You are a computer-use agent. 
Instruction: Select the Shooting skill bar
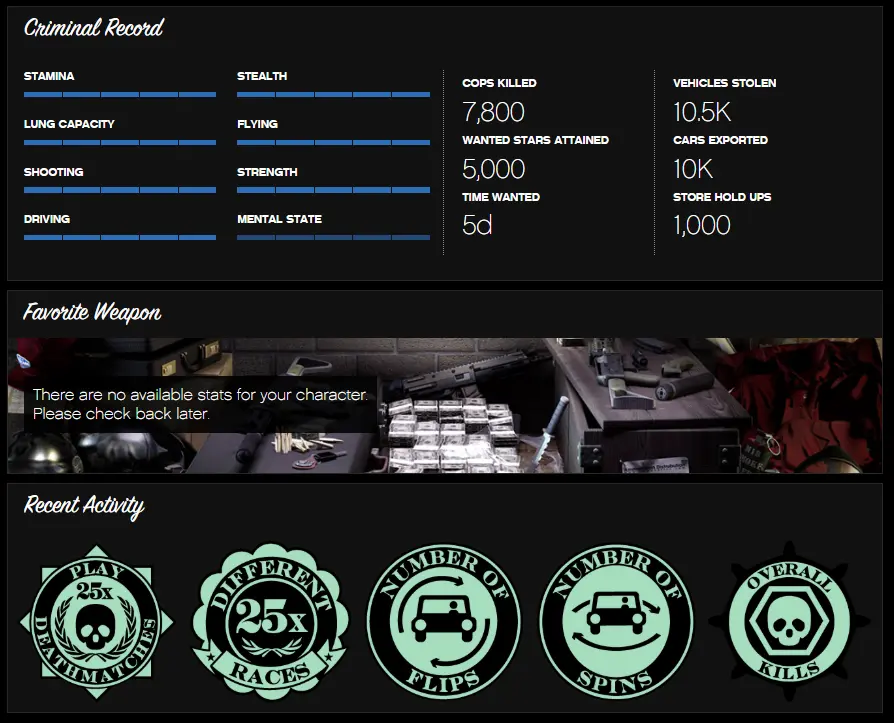(x=120, y=190)
